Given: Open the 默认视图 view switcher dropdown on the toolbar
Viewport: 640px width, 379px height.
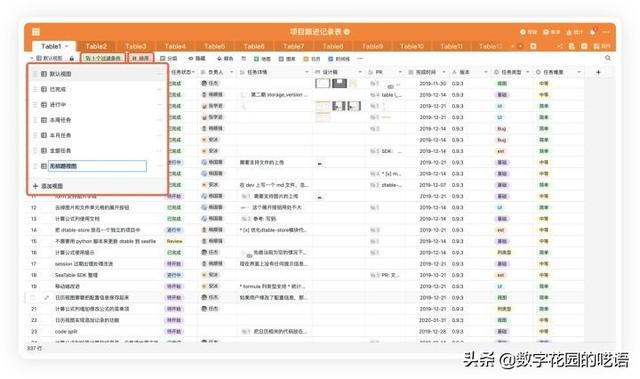Looking at the screenshot, I should coord(49,59).
